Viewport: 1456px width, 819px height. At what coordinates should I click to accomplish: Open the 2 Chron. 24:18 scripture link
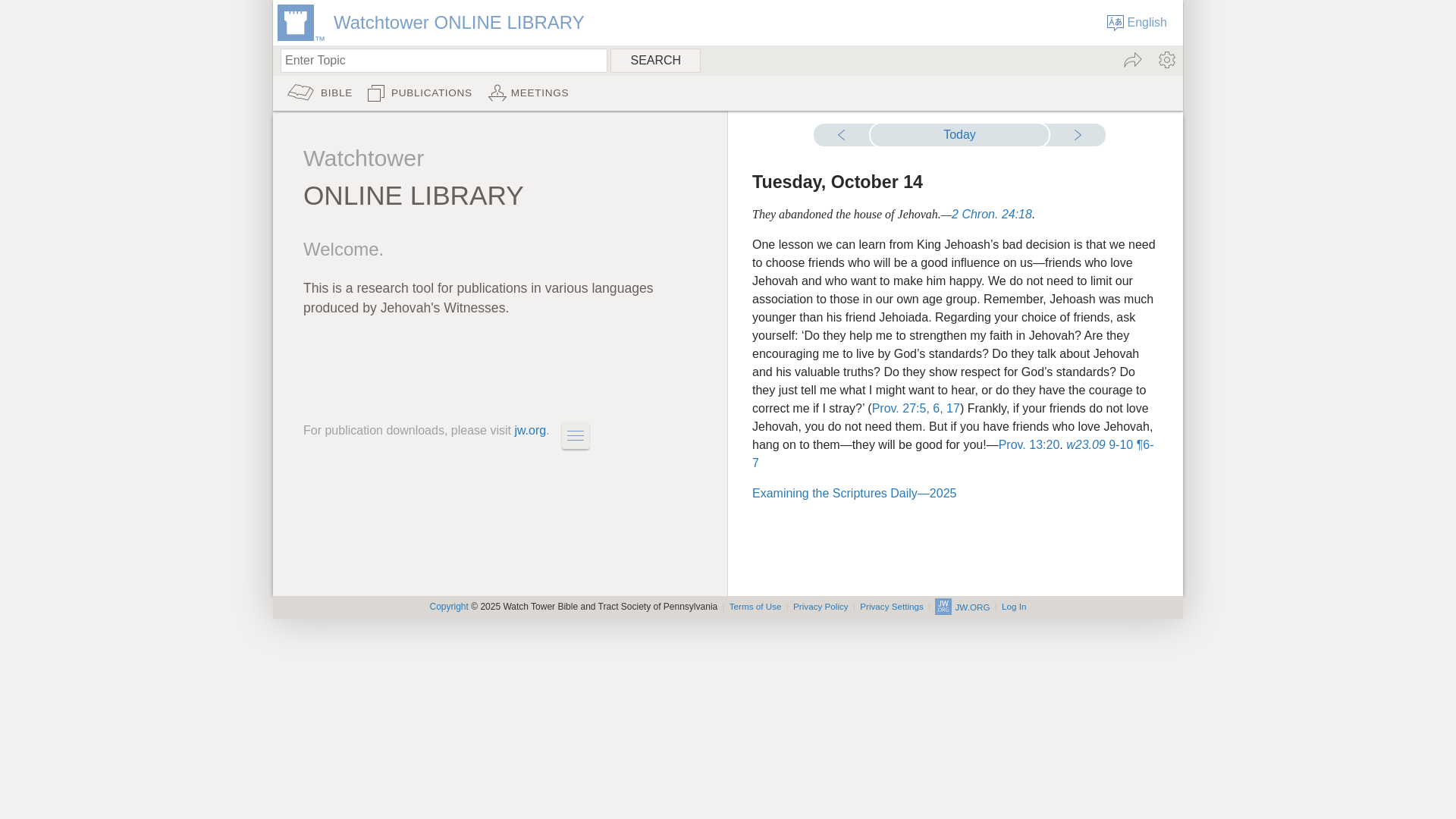point(991,215)
